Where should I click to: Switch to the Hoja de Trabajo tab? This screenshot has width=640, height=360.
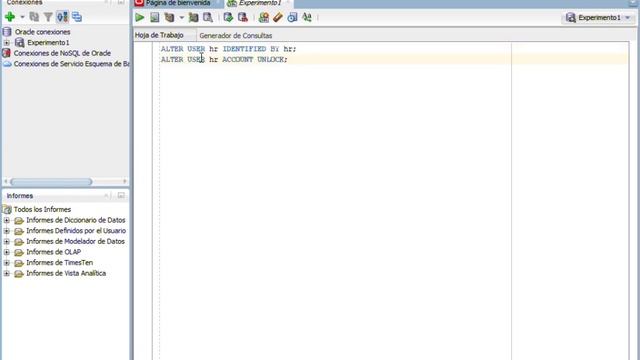[x=159, y=36]
